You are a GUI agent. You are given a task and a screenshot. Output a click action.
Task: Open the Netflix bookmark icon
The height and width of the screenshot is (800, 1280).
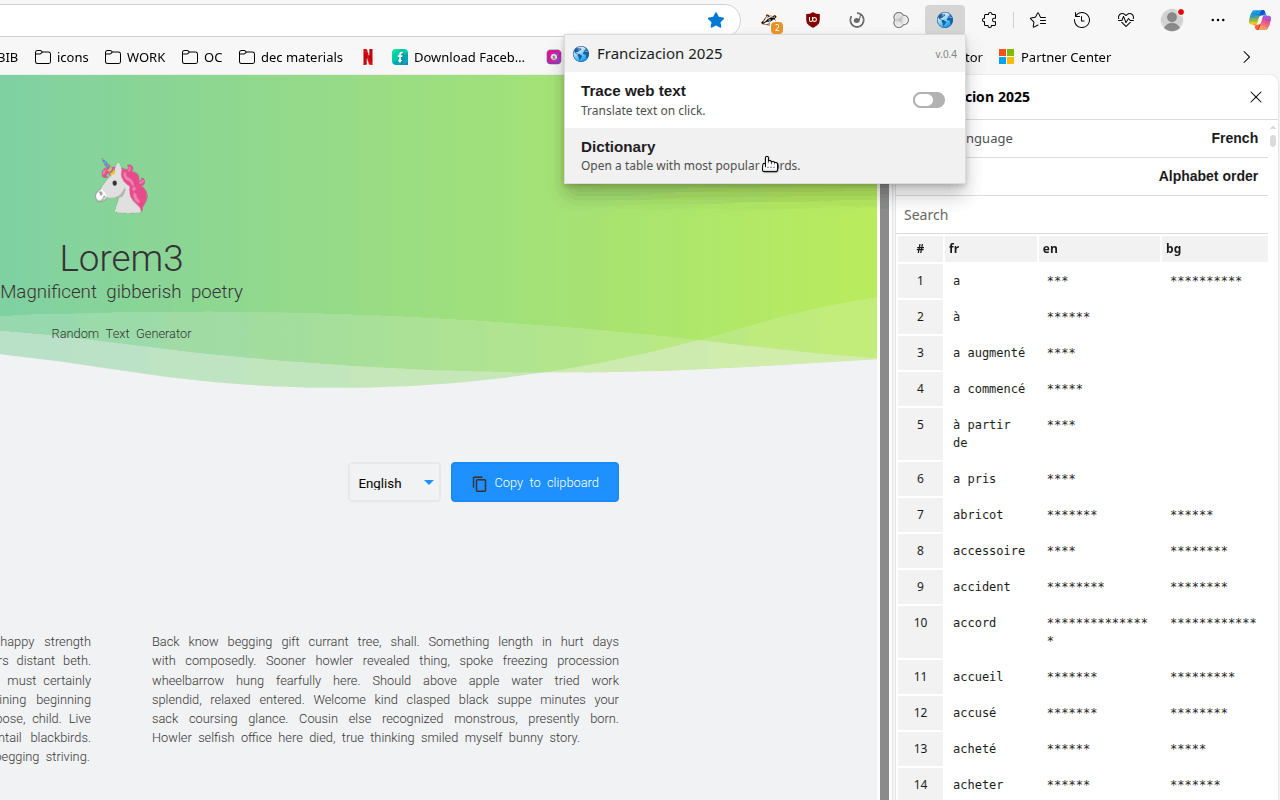(x=368, y=57)
